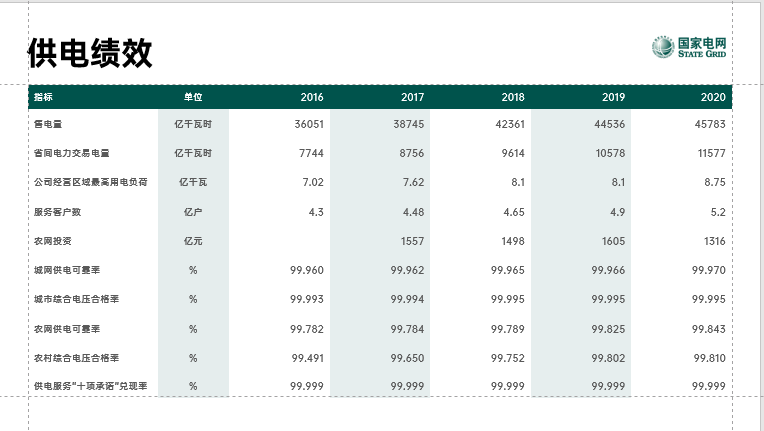Click the value 38745

409,124
